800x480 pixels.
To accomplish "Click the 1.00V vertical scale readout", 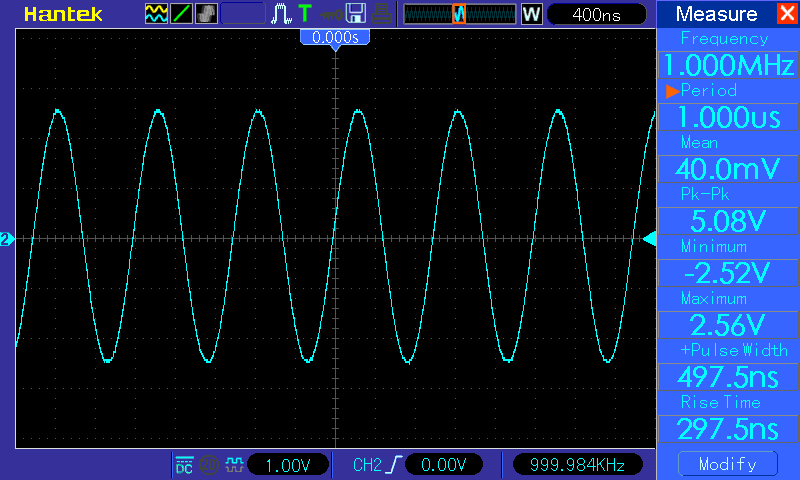I will [x=288, y=465].
